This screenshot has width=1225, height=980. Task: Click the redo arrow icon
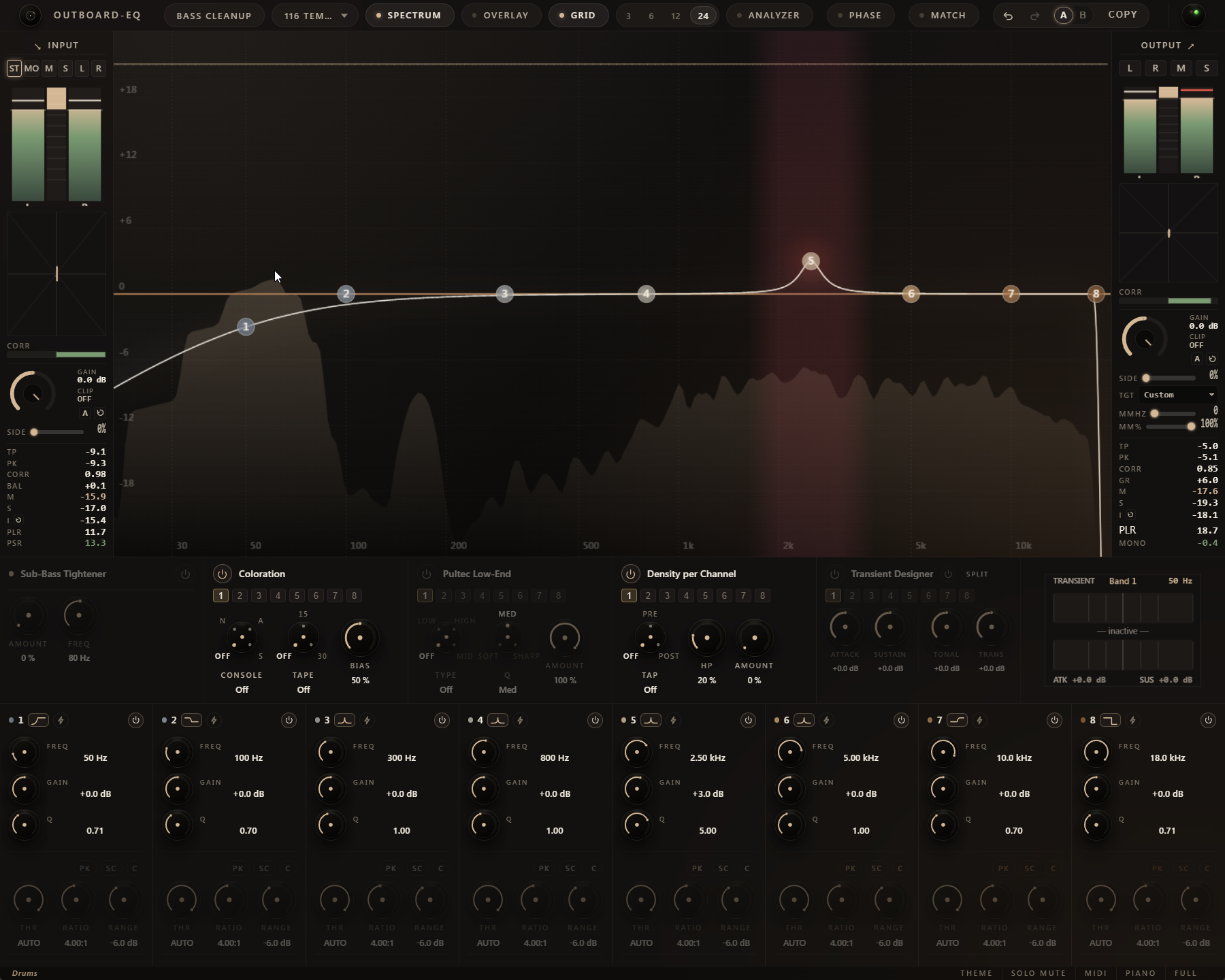pos(1034,16)
